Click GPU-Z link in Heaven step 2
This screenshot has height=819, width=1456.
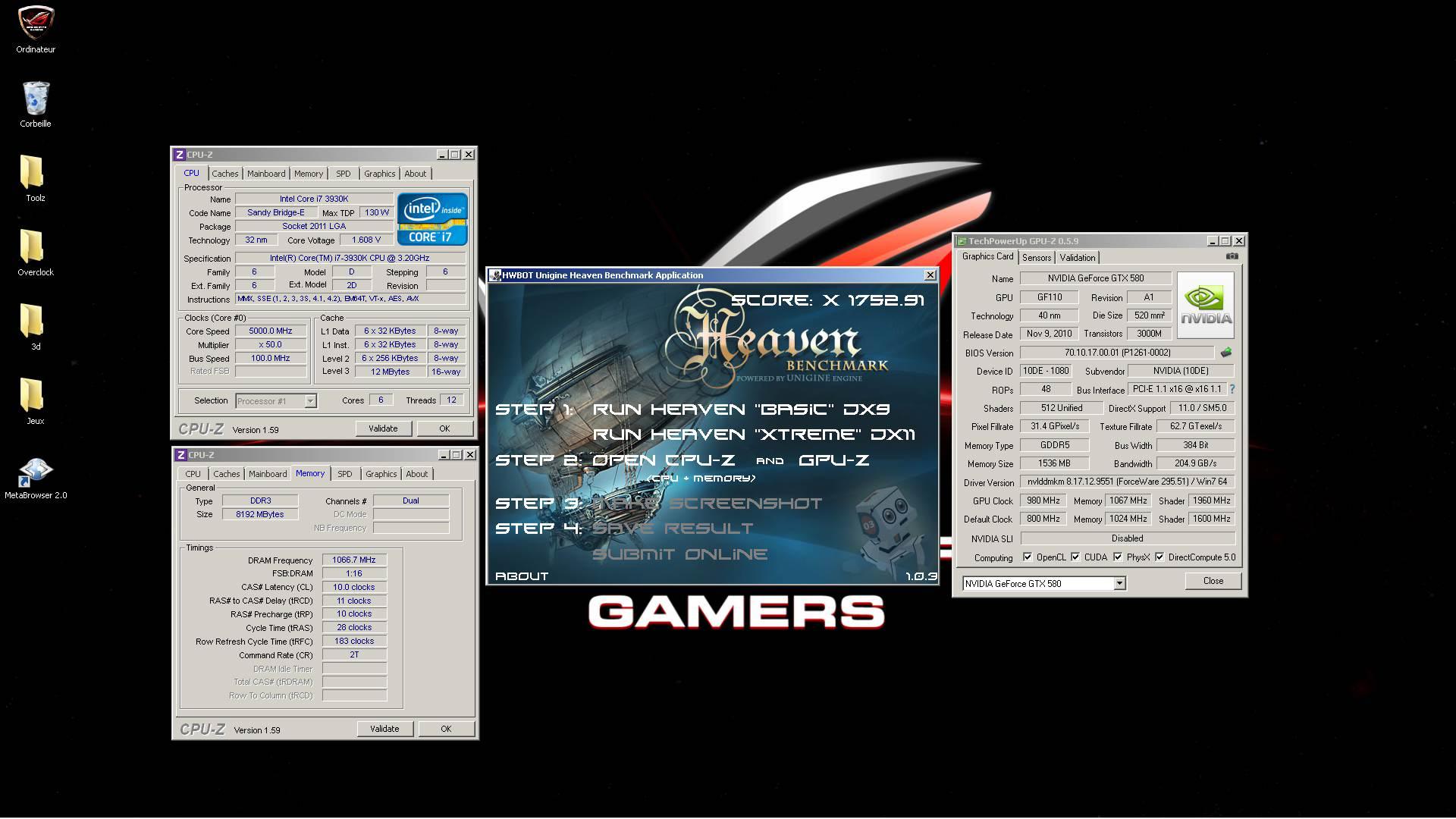[x=833, y=460]
